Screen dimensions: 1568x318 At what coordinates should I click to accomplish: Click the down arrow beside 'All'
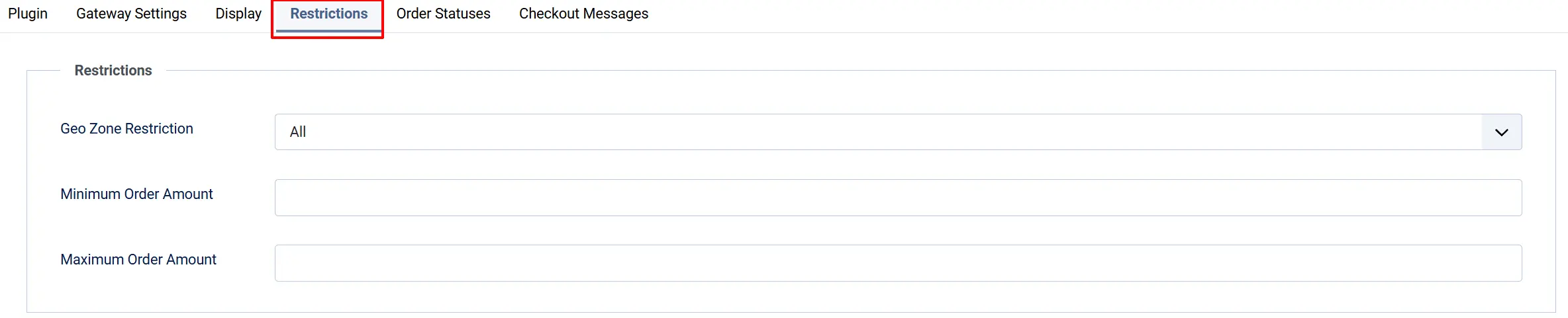[1501, 132]
